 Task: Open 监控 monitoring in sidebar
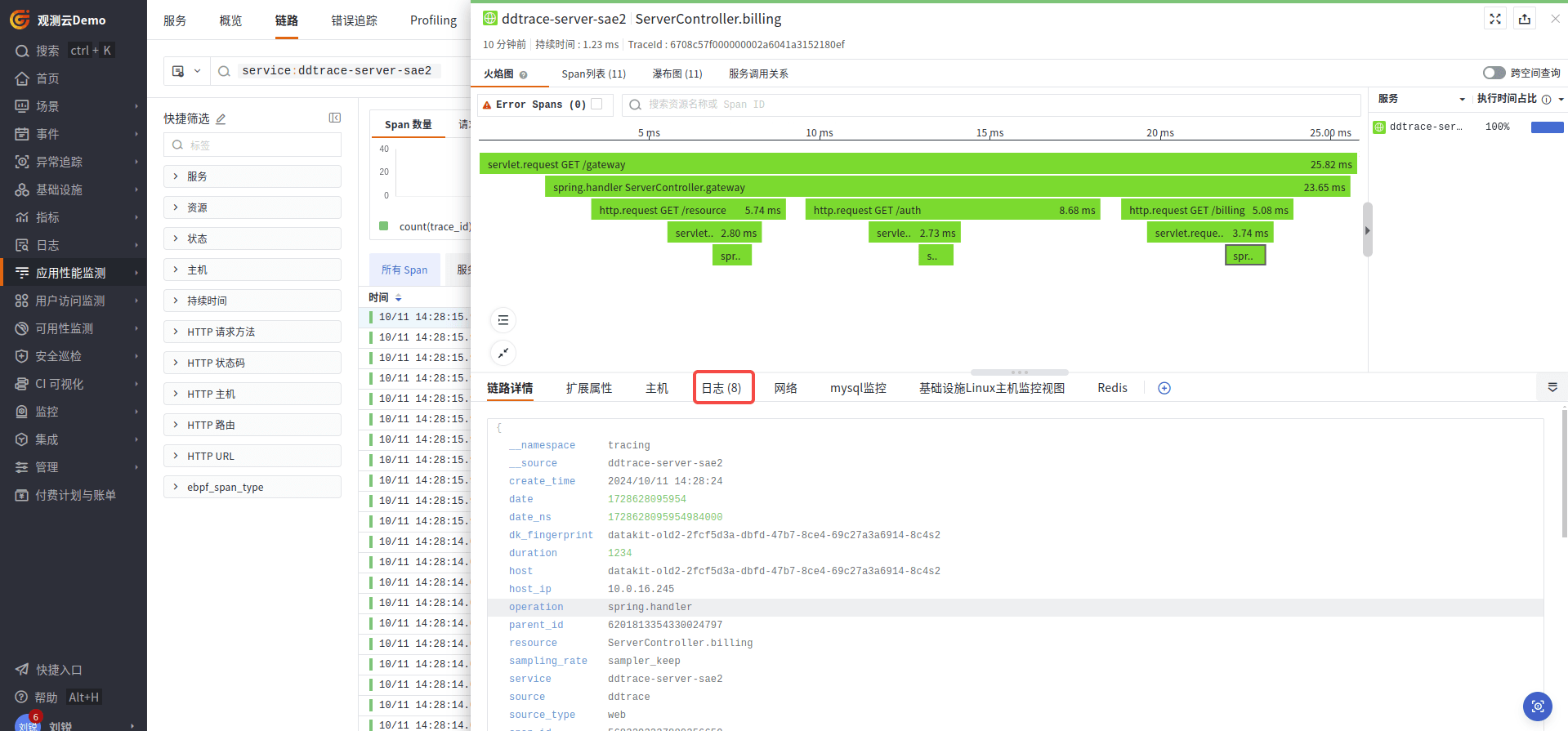tap(74, 412)
